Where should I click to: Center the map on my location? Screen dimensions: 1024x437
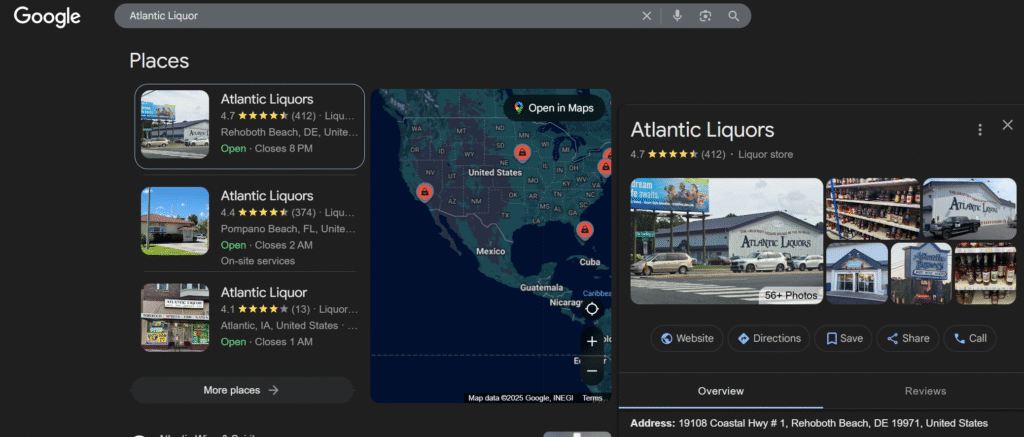pyautogui.click(x=592, y=309)
